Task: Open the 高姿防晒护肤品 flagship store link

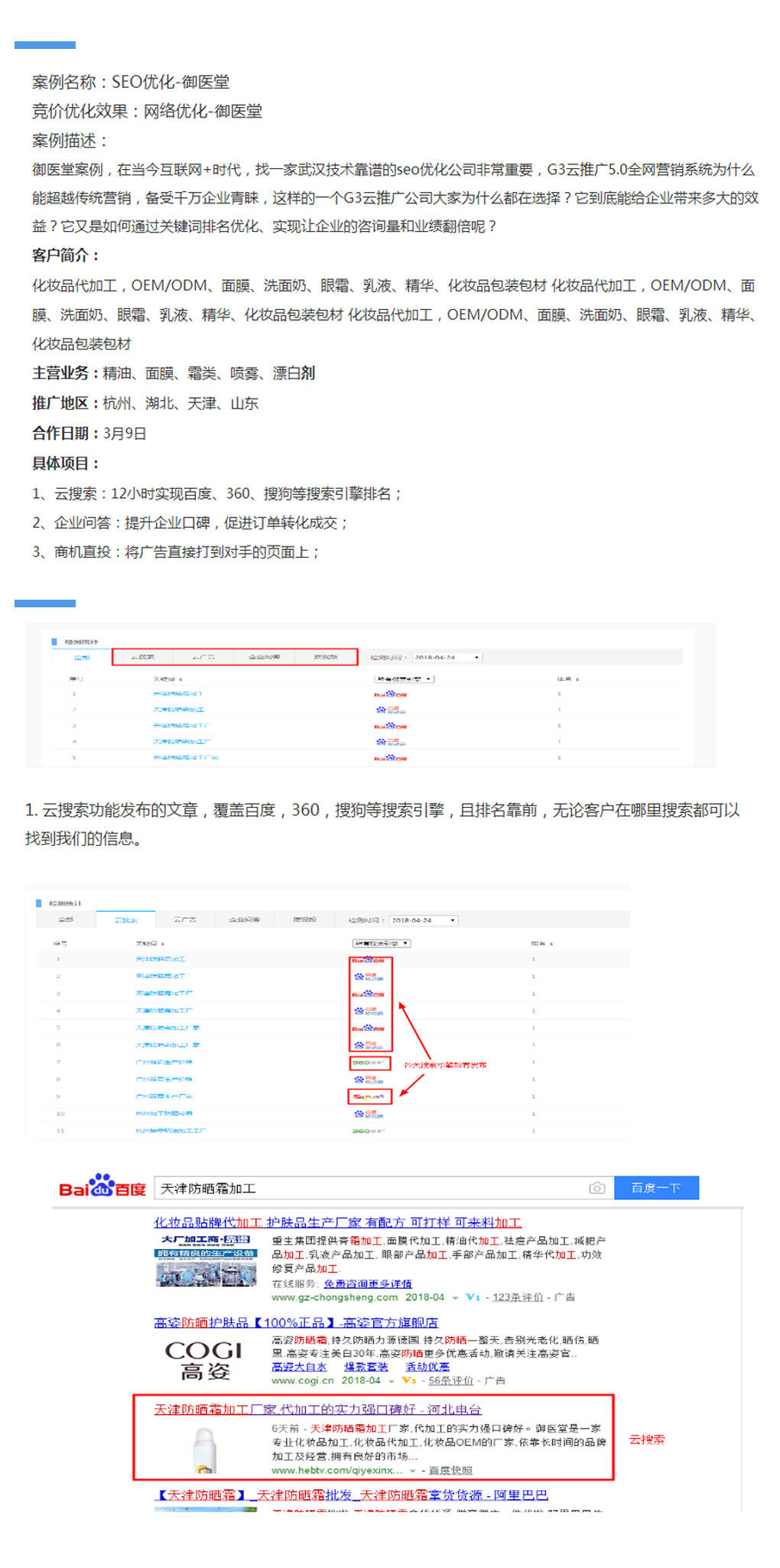Action: point(296,1322)
